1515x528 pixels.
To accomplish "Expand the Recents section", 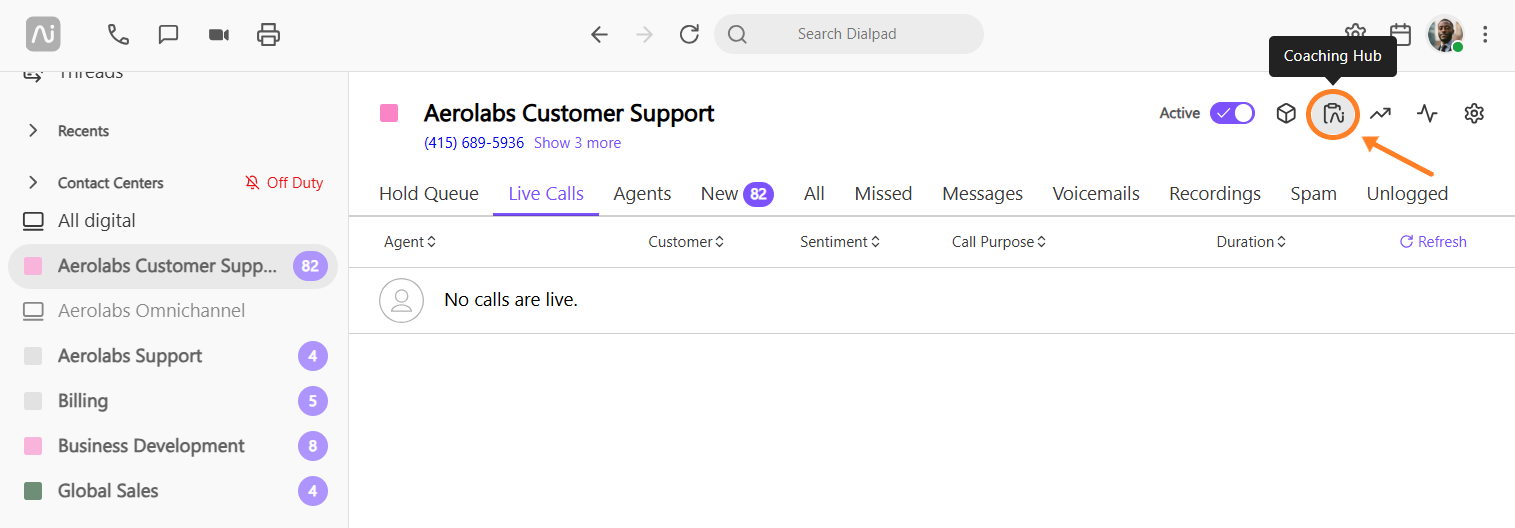I will point(34,131).
